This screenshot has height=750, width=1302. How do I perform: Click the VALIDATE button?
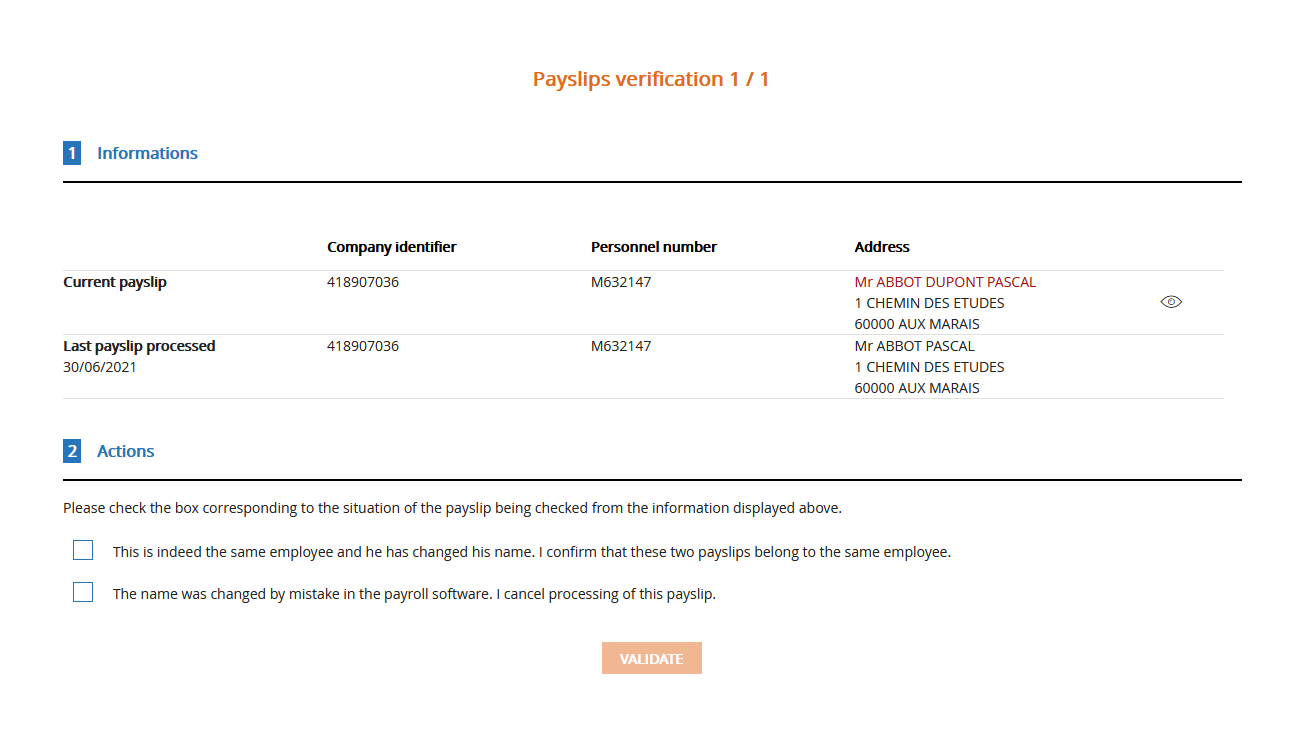click(x=651, y=657)
